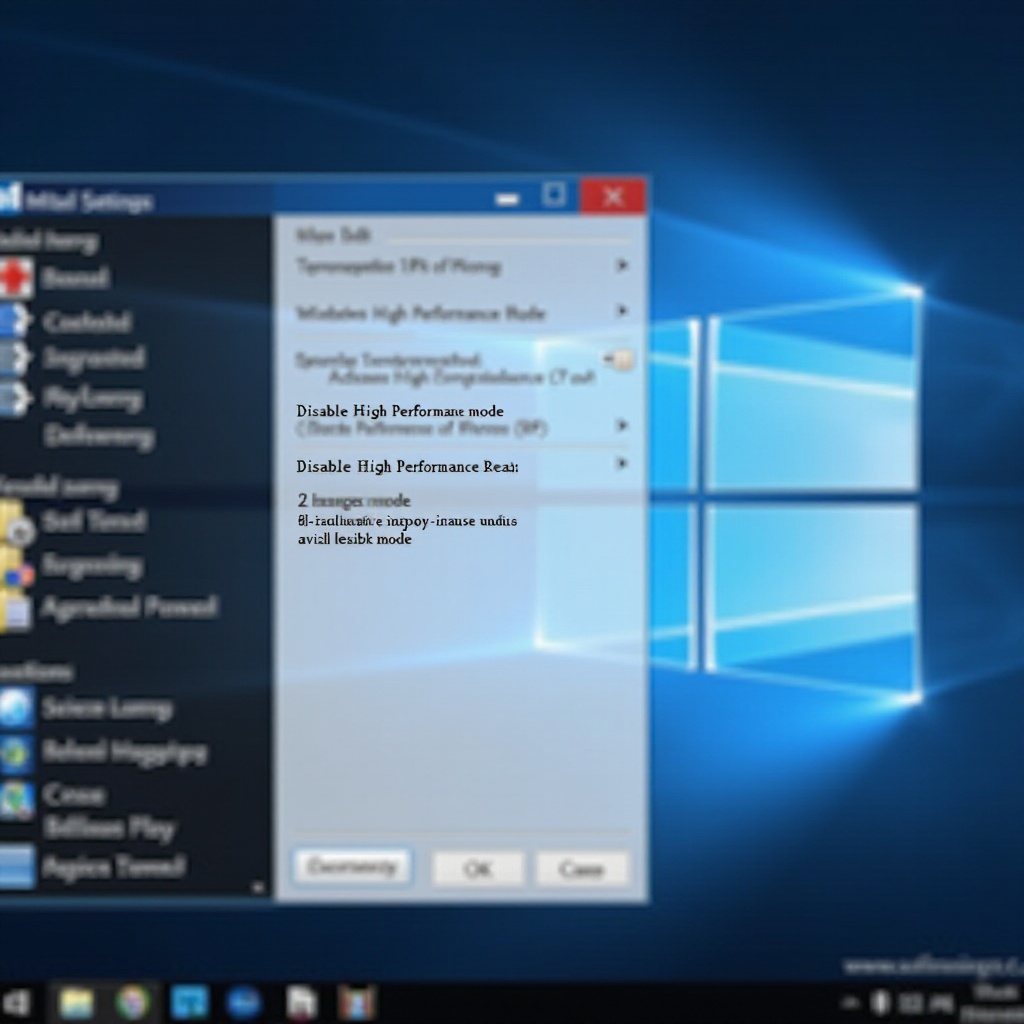Click the OK button in the dialog
1024x1024 pixels.
tap(478, 869)
